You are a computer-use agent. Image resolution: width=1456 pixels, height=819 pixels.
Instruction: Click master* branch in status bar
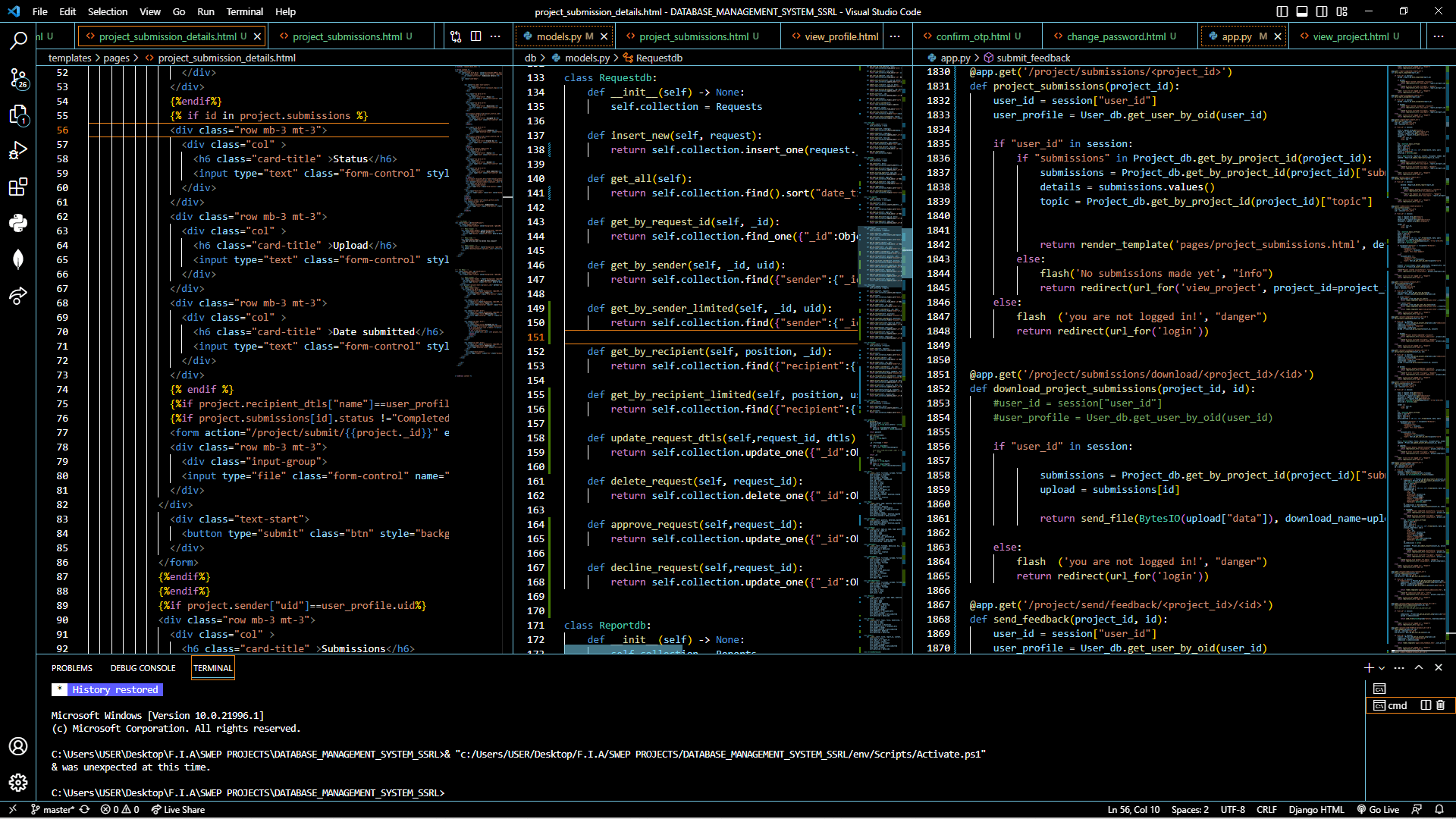(52, 809)
